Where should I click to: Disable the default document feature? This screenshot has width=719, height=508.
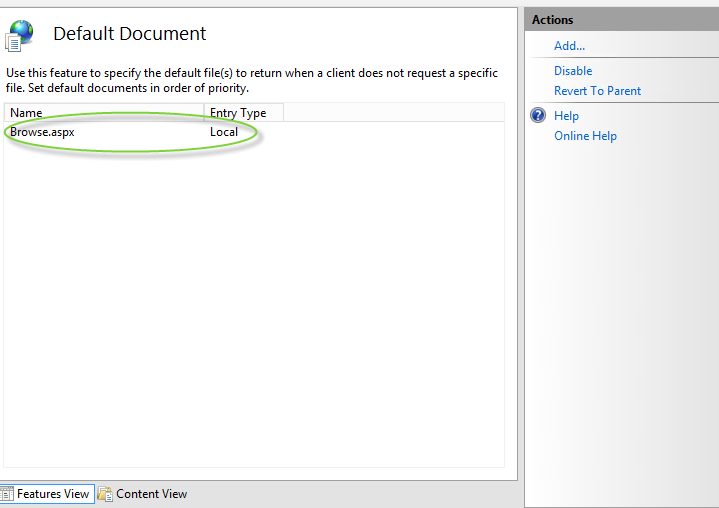[573, 71]
